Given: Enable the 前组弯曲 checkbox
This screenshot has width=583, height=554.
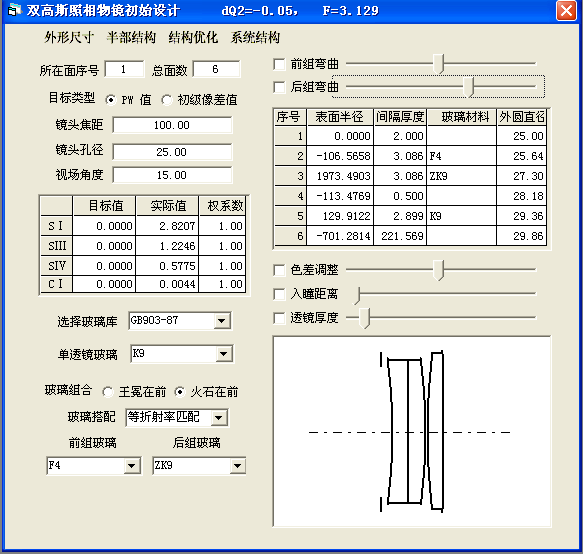Looking at the screenshot, I should 279,64.
